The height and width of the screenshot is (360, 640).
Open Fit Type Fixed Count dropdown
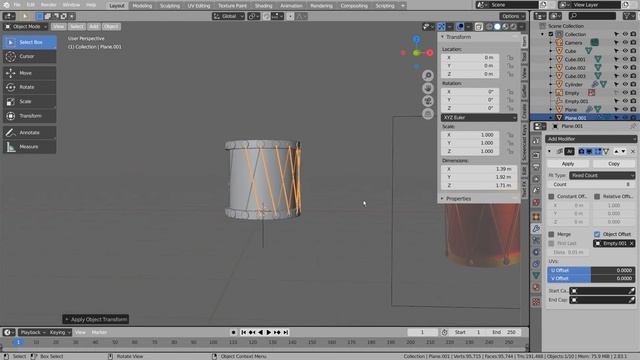tap(602, 176)
